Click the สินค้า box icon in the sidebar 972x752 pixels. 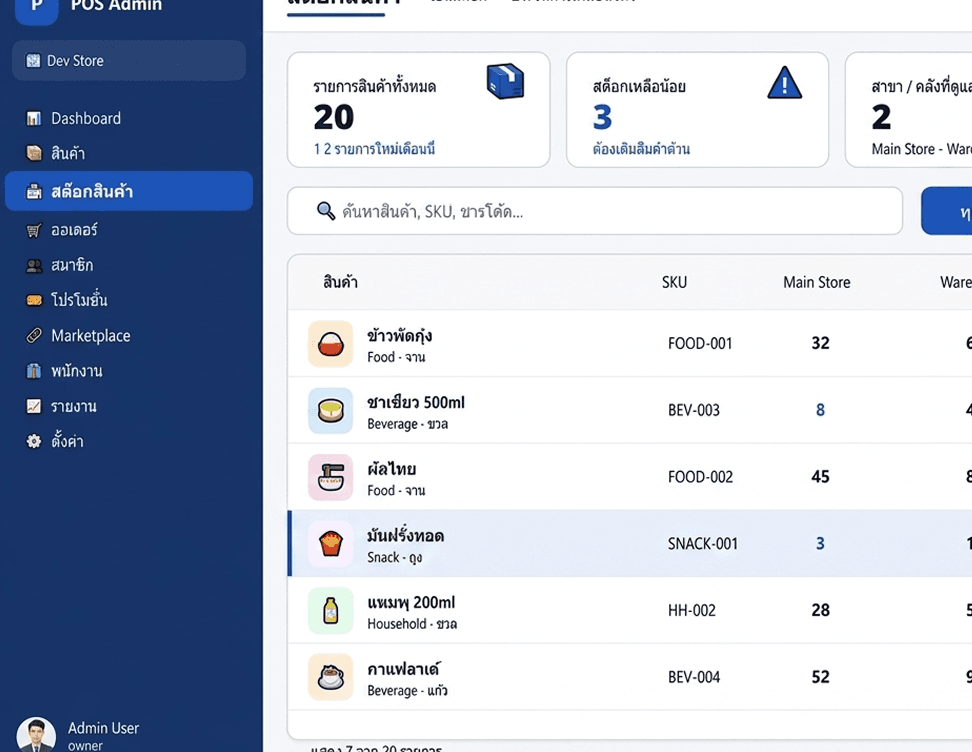(x=33, y=153)
